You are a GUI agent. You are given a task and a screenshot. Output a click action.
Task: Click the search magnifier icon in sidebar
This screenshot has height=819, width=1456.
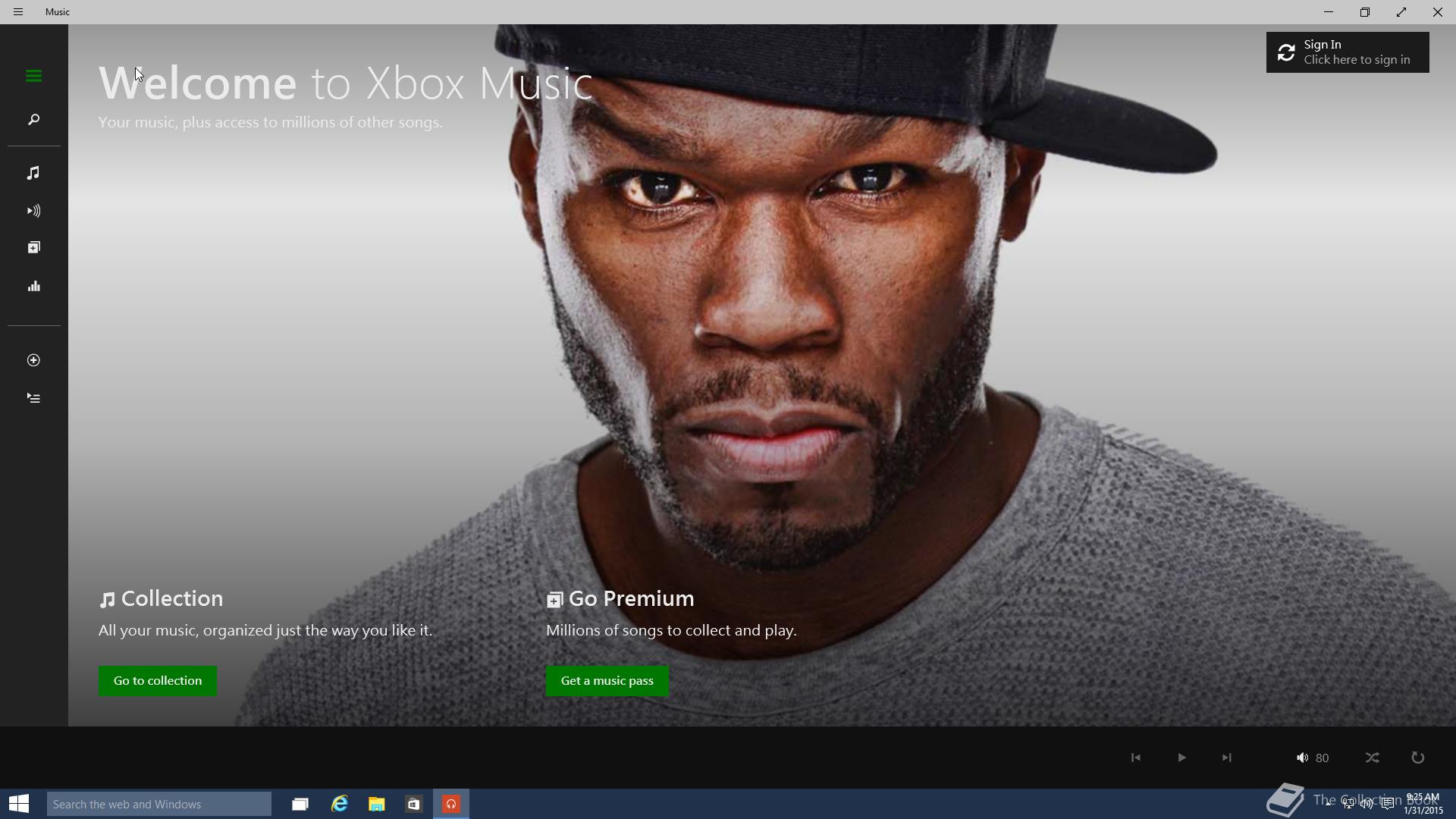pos(33,120)
